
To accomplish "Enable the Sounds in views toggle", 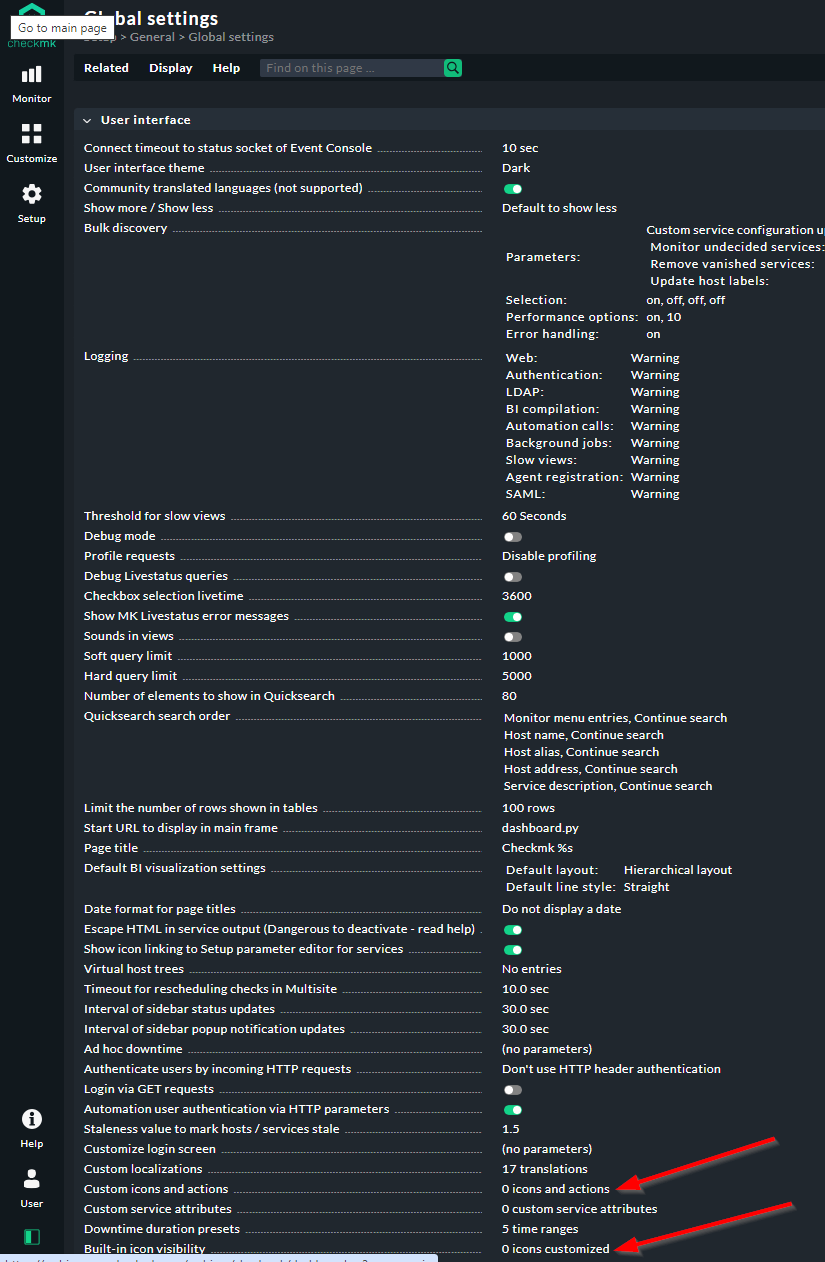I will [x=512, y=636].
